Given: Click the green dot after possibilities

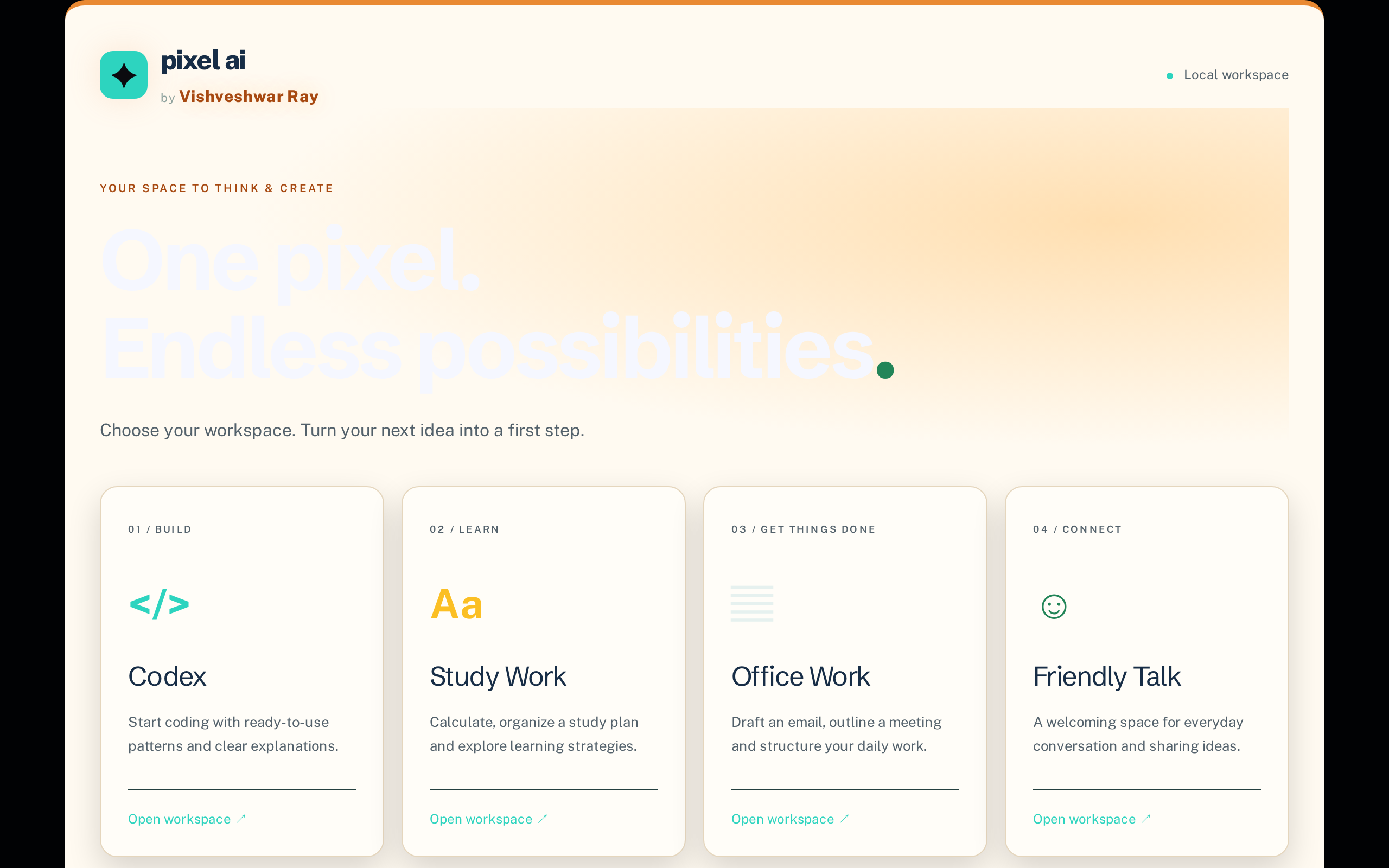Looking at the screenshot, I should click(885, 371).
